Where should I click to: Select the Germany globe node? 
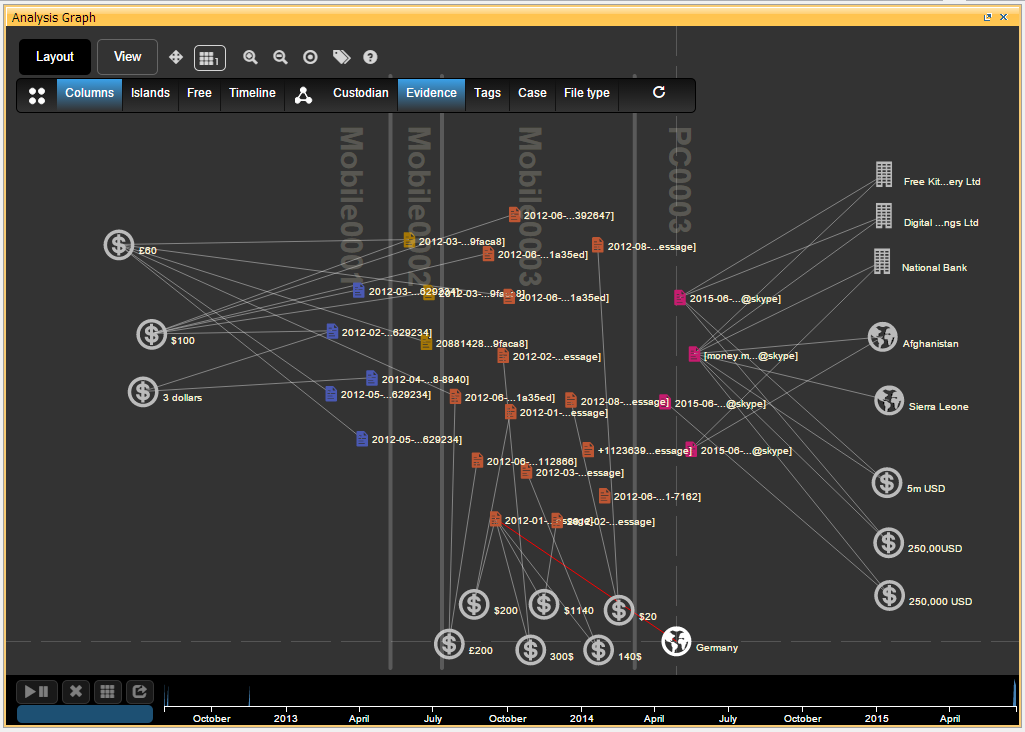[677, 642]
